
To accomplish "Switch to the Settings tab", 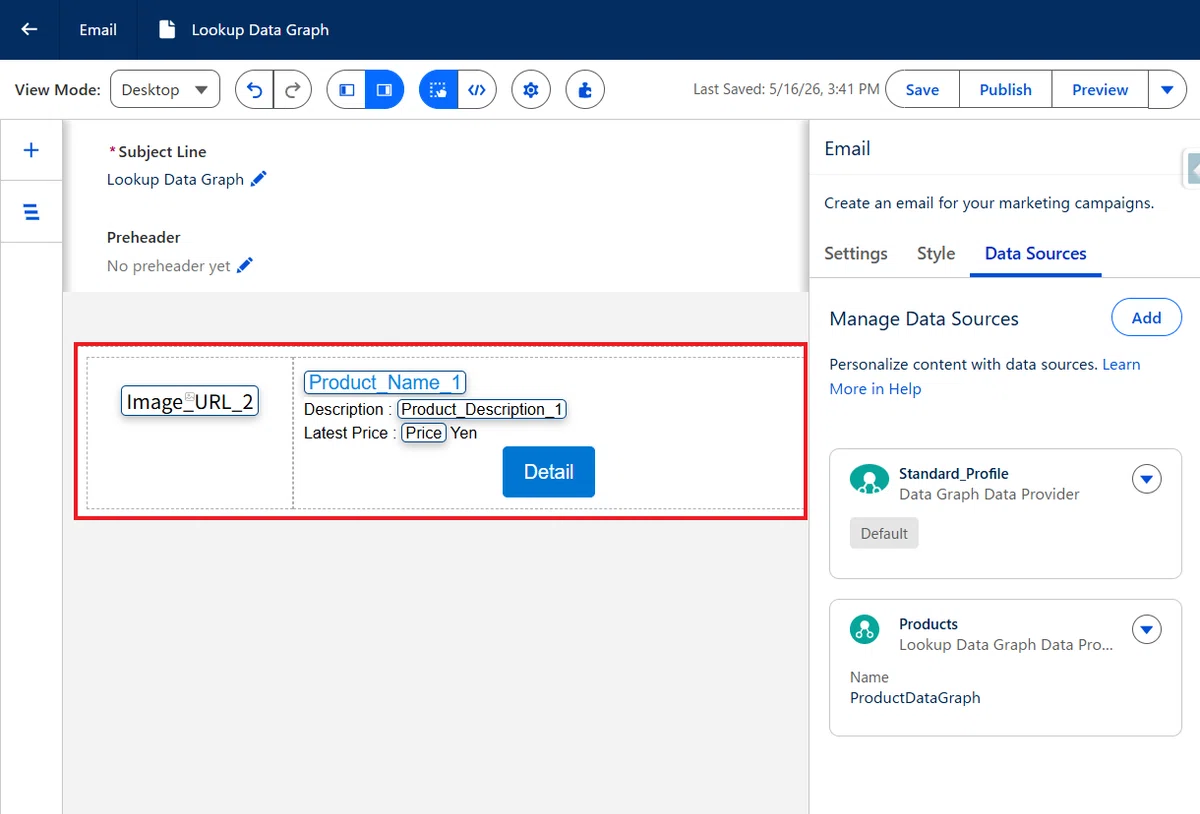I will click(x=855, y=253).
